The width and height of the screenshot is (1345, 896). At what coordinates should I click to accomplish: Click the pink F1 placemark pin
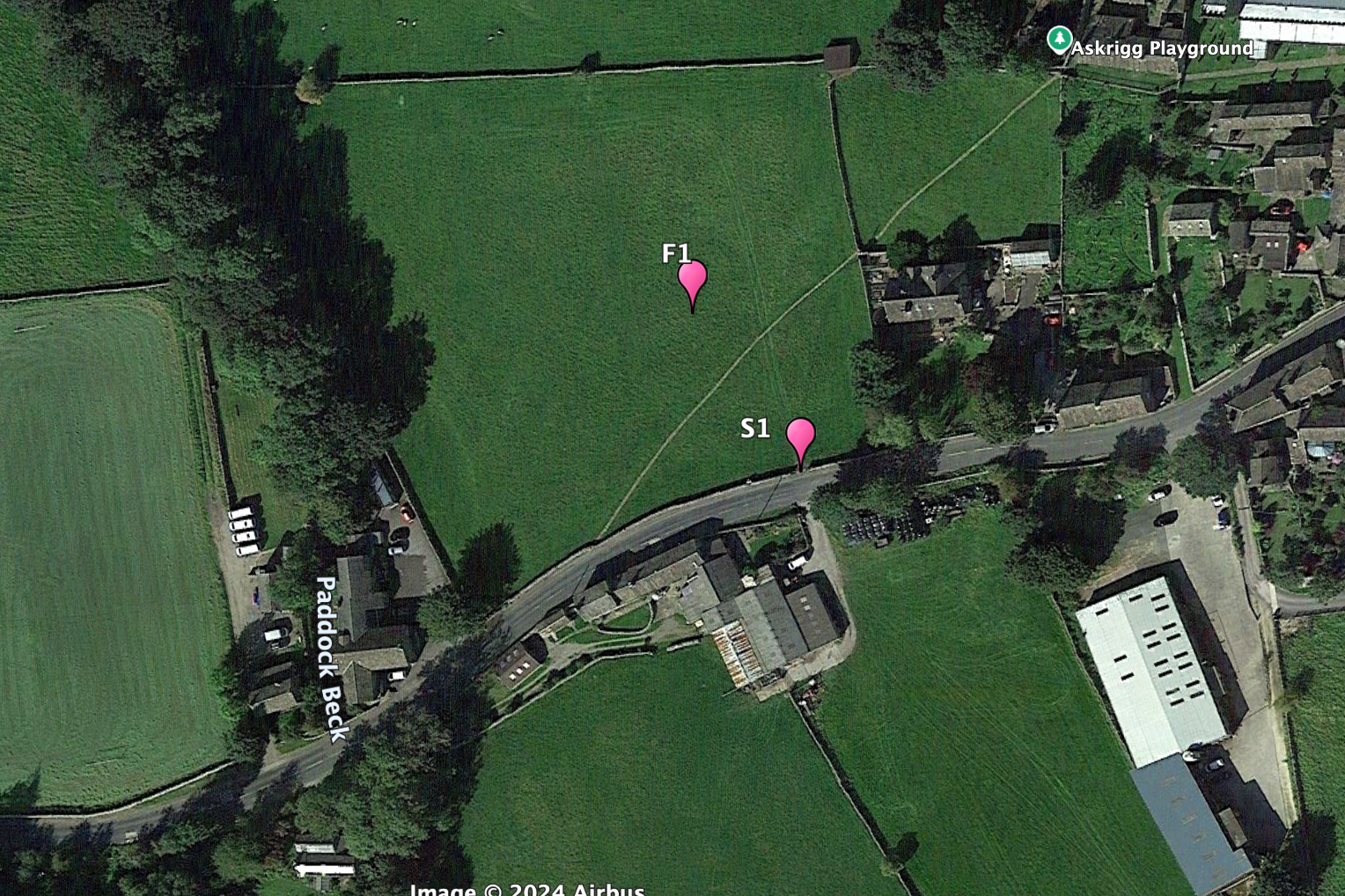[x=693, y=285]
